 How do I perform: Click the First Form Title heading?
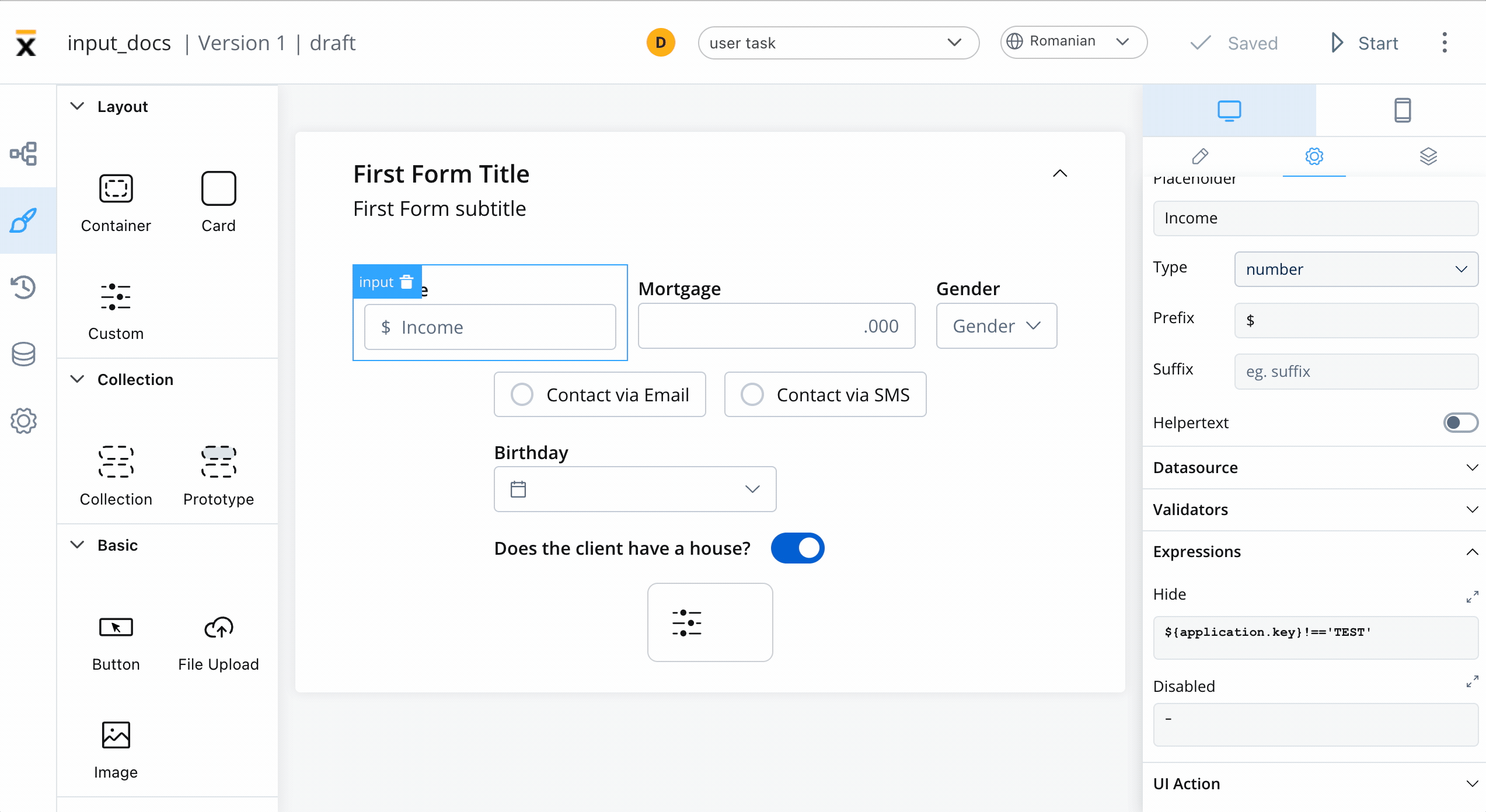click(x=441, y=174)
